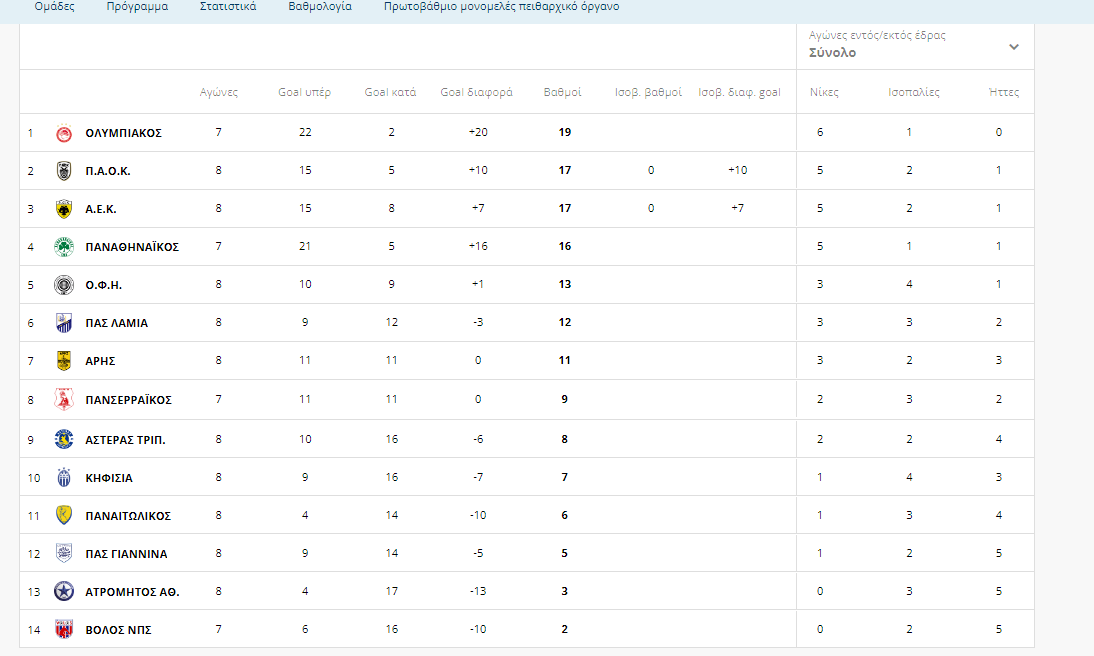Click the ΠΑΣ Λαμία team crest

(x=63, y=322)
